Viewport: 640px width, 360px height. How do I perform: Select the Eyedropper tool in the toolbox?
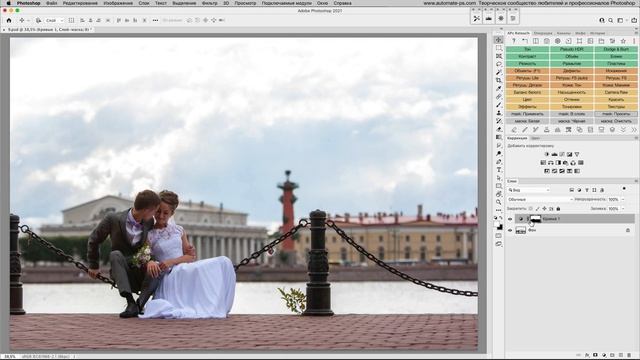point(499,89)
